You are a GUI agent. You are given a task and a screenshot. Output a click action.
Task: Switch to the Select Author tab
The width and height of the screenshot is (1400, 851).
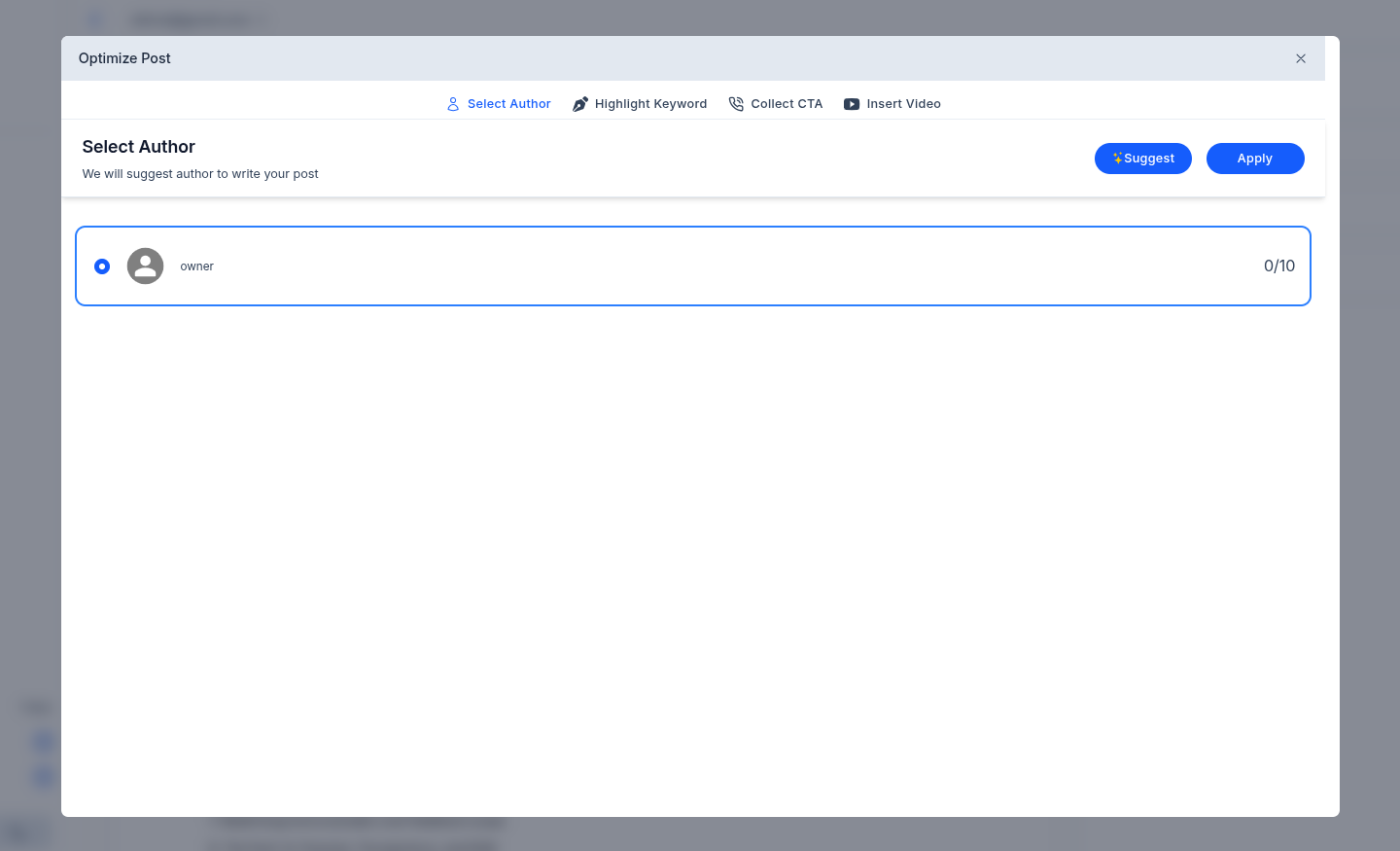[508, 104]
